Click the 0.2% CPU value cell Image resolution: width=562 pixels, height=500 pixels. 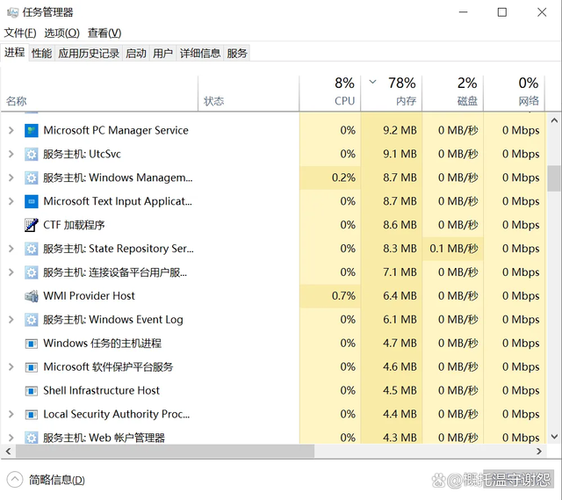pyautogui.click(x=330, y=178)
